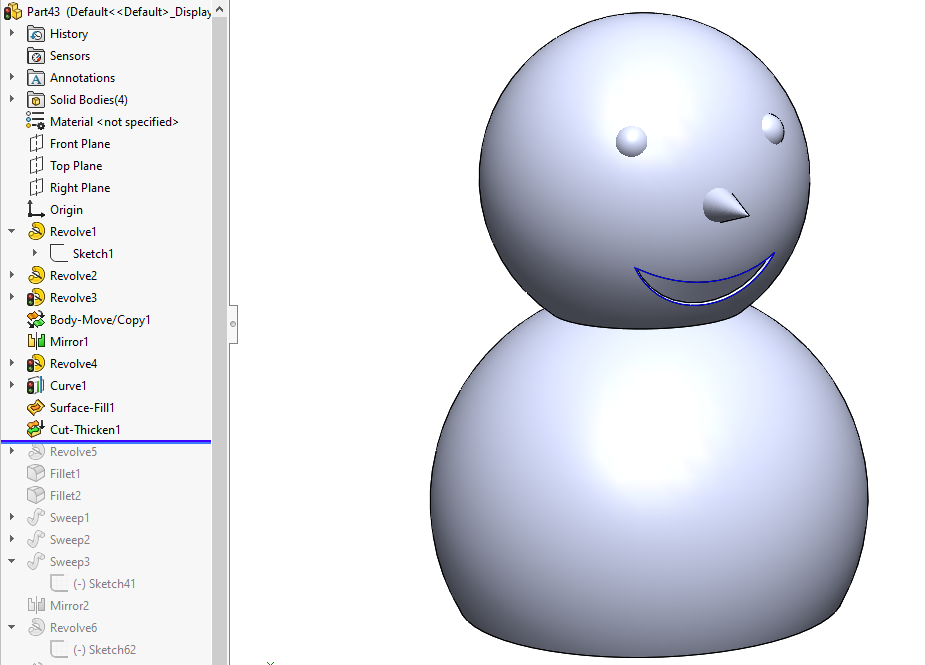
Task: Click the Solid Bodies(4) folder icon
Action: pyautogui.click(x=36, y=100)
